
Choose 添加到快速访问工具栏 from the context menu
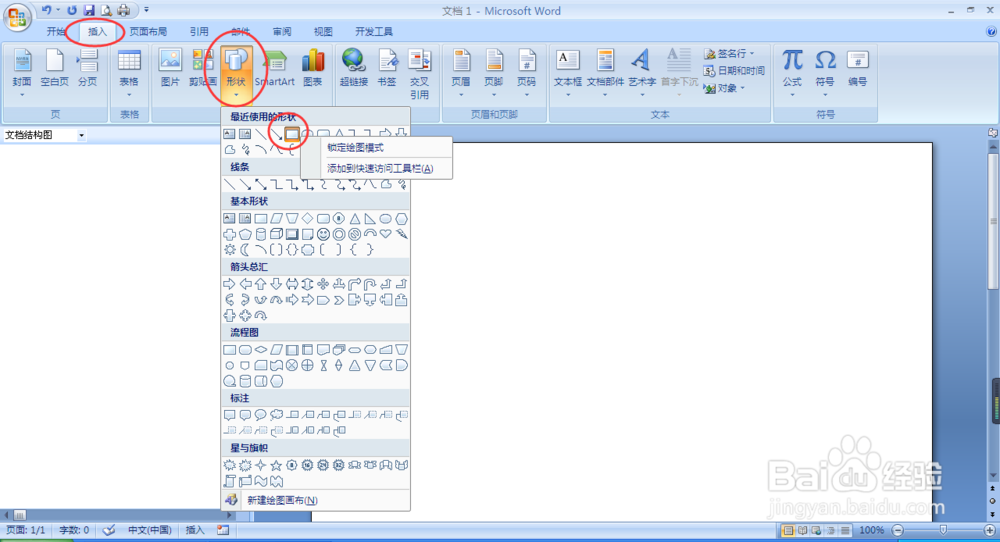tap(376, 168)
